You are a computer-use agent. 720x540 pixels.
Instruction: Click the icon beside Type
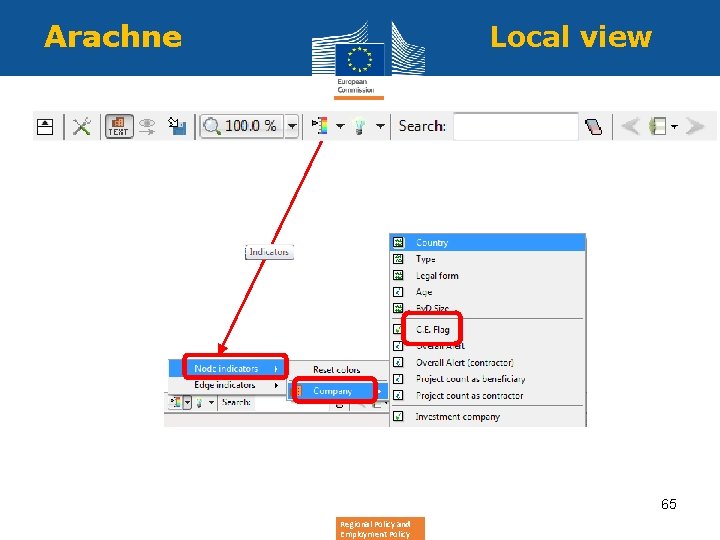pyautogui.click(x=398, y=259)
